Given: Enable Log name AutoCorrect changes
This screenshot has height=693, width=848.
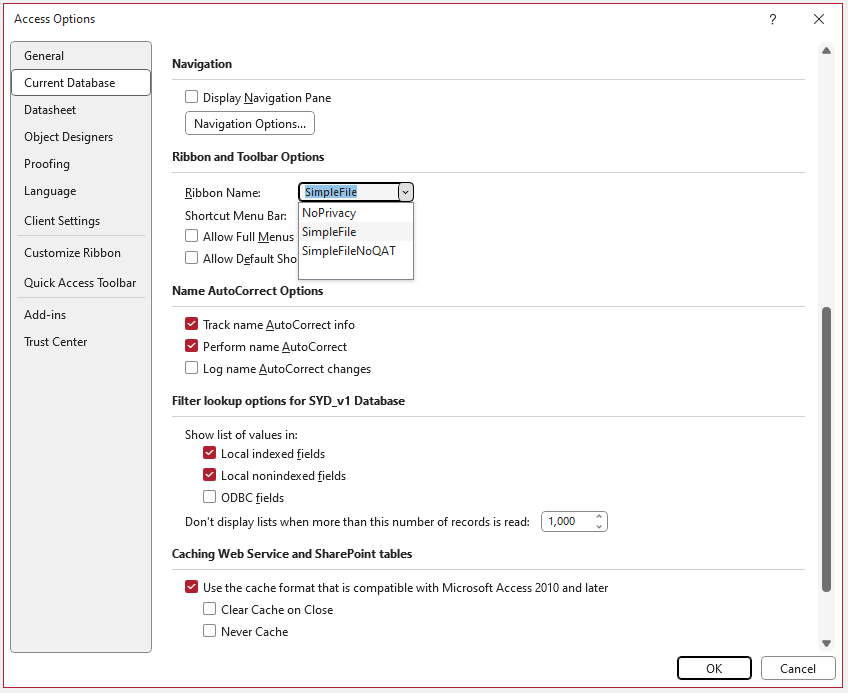Looking at the screenshot, I should 191,368.
